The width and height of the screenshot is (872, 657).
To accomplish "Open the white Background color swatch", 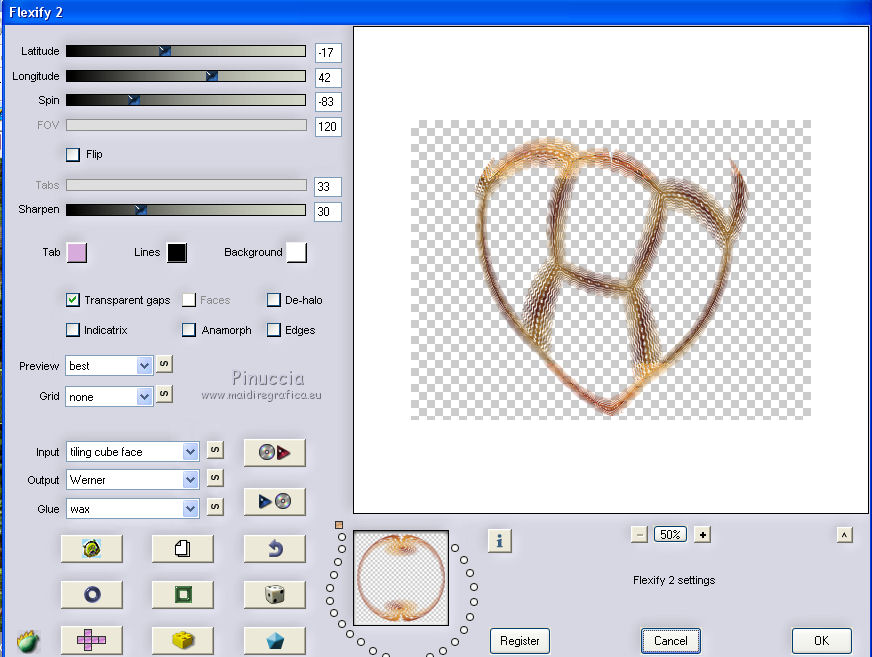I will [296, 252].
